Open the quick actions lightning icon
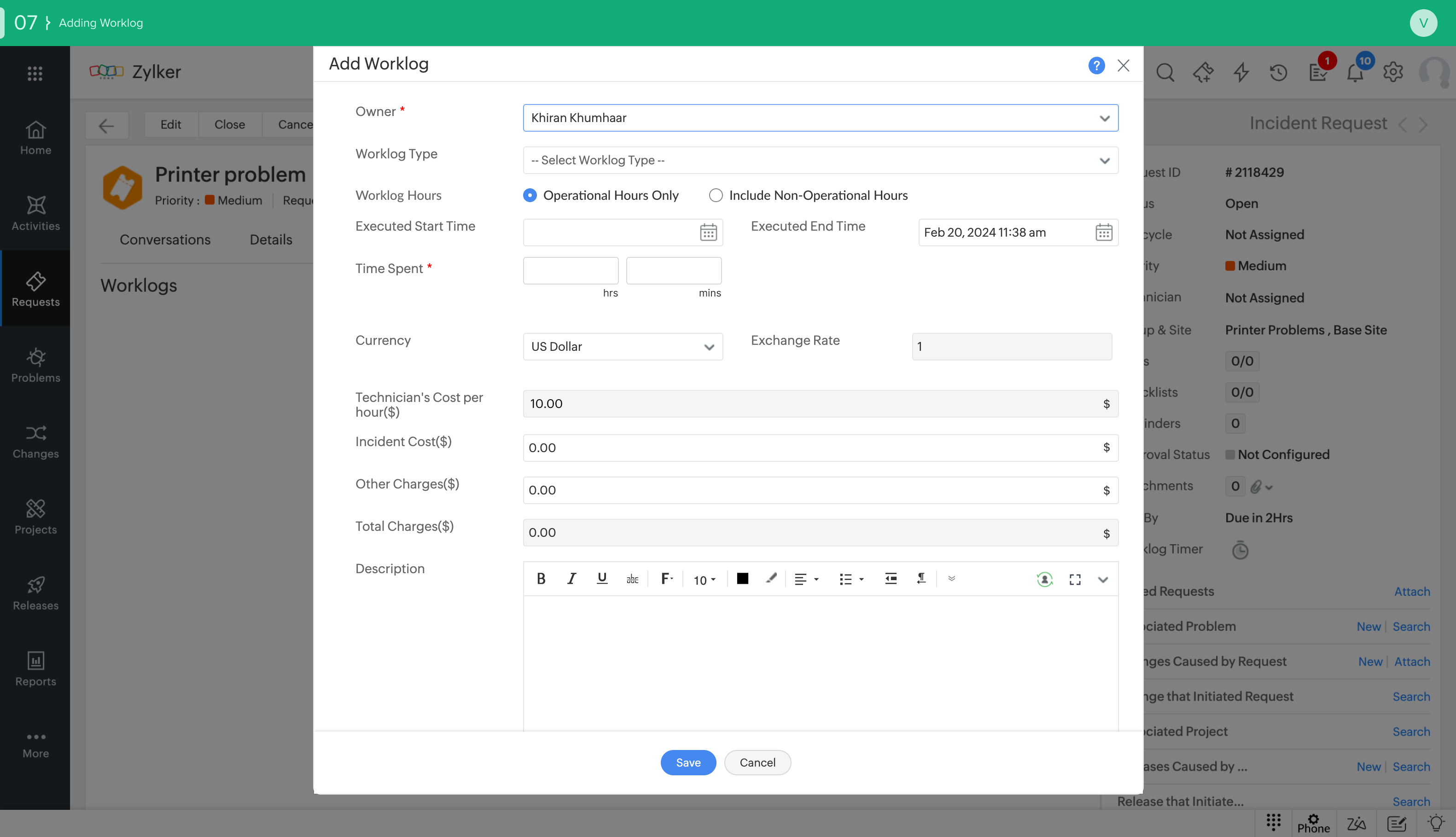 pos(1241,72)
